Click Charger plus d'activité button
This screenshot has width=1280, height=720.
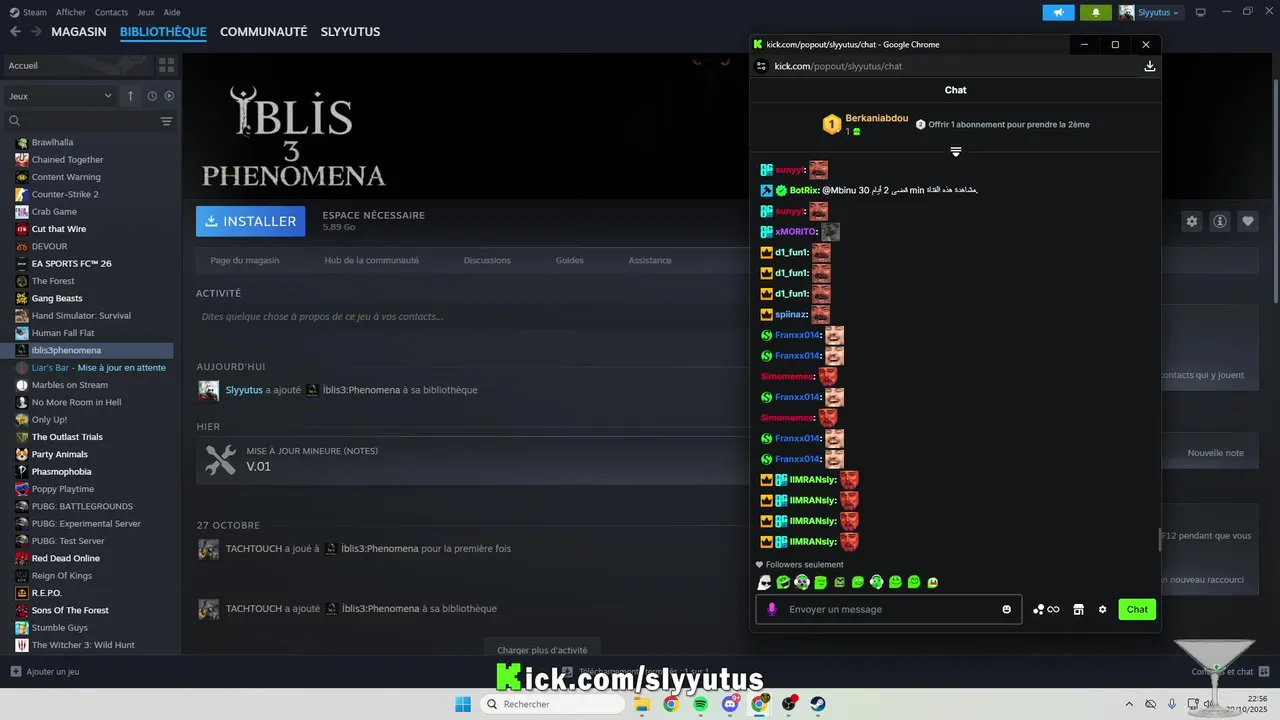542,649
